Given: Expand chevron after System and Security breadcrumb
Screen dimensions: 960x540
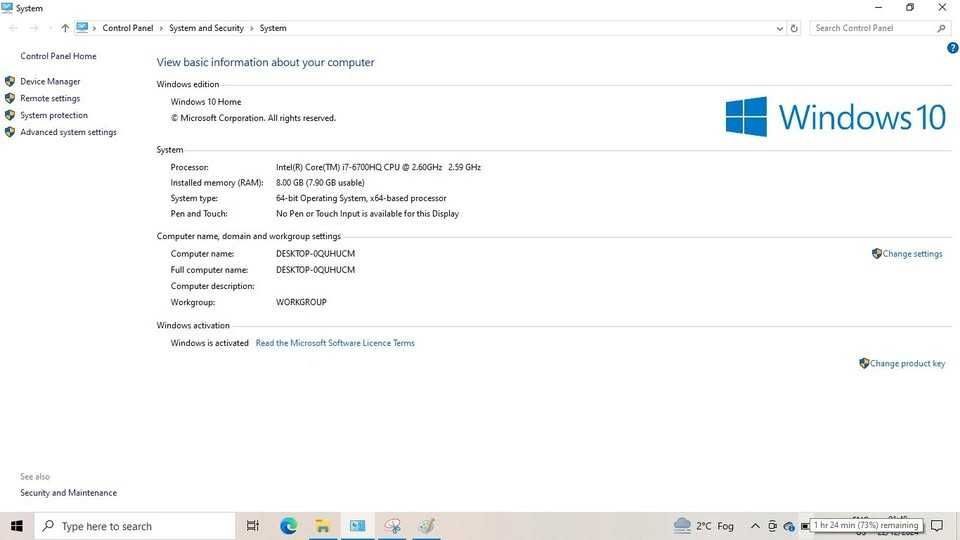Looking at the screenshot, I should (x=251, y=28).
